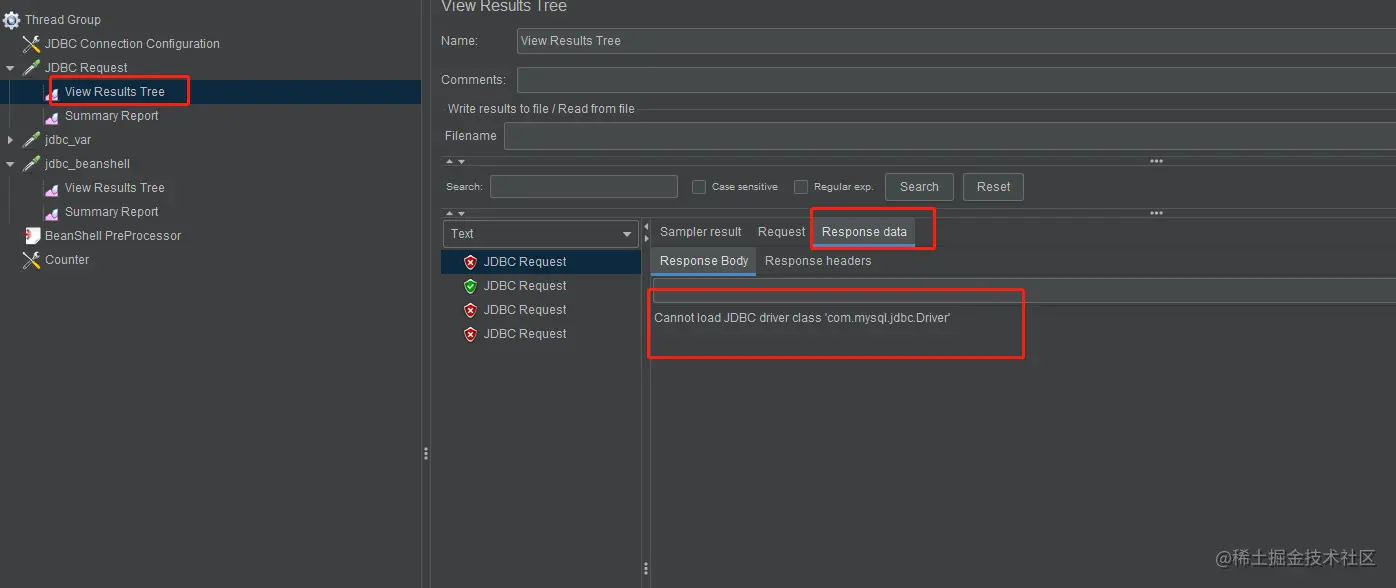Select the jdbc_var tree node
This screenshot has height=588, width=1396.
click(x=68, y=140)
